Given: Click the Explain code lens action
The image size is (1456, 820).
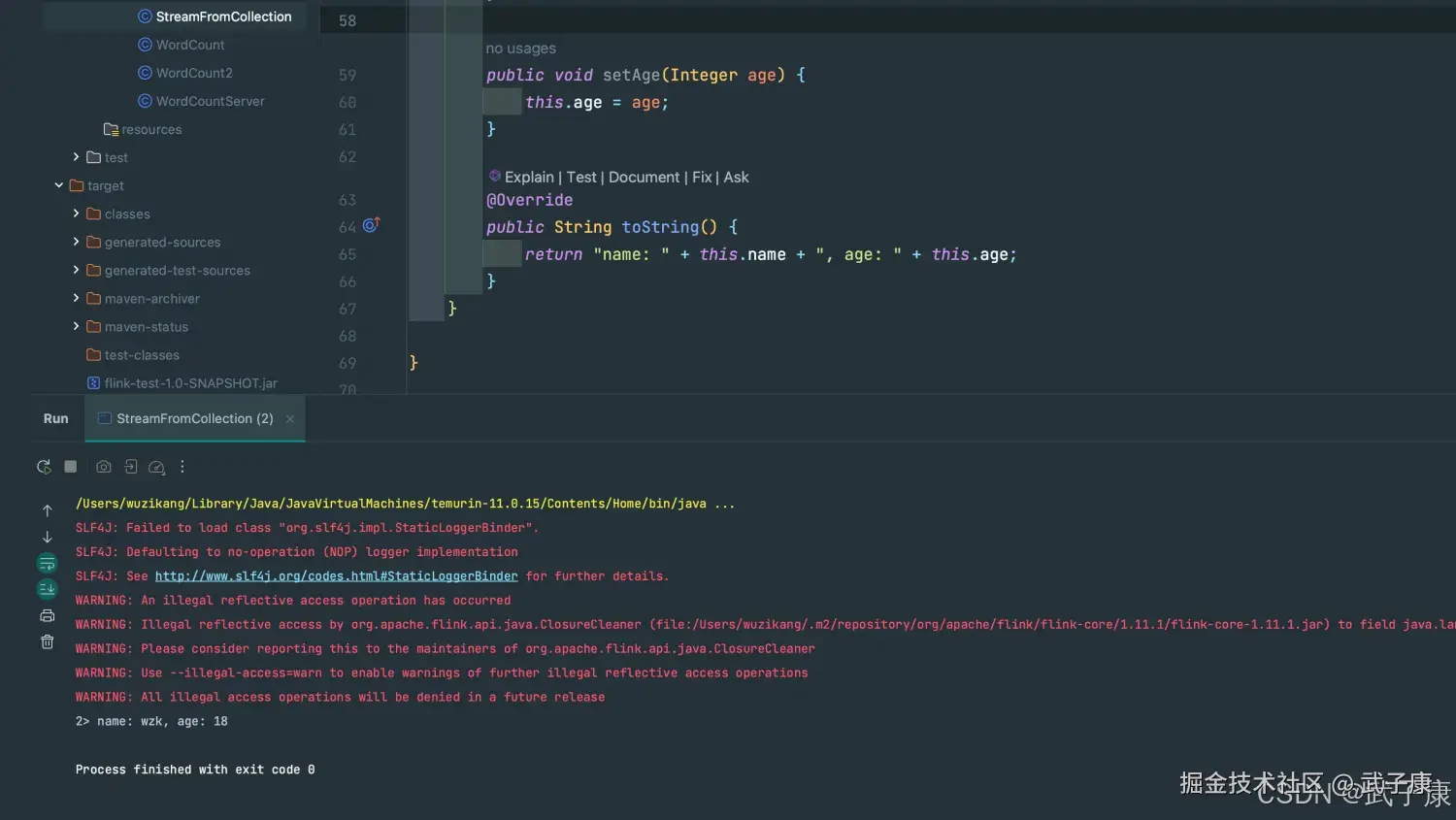Looking at the screenshot, I should [x=529, y=177].
